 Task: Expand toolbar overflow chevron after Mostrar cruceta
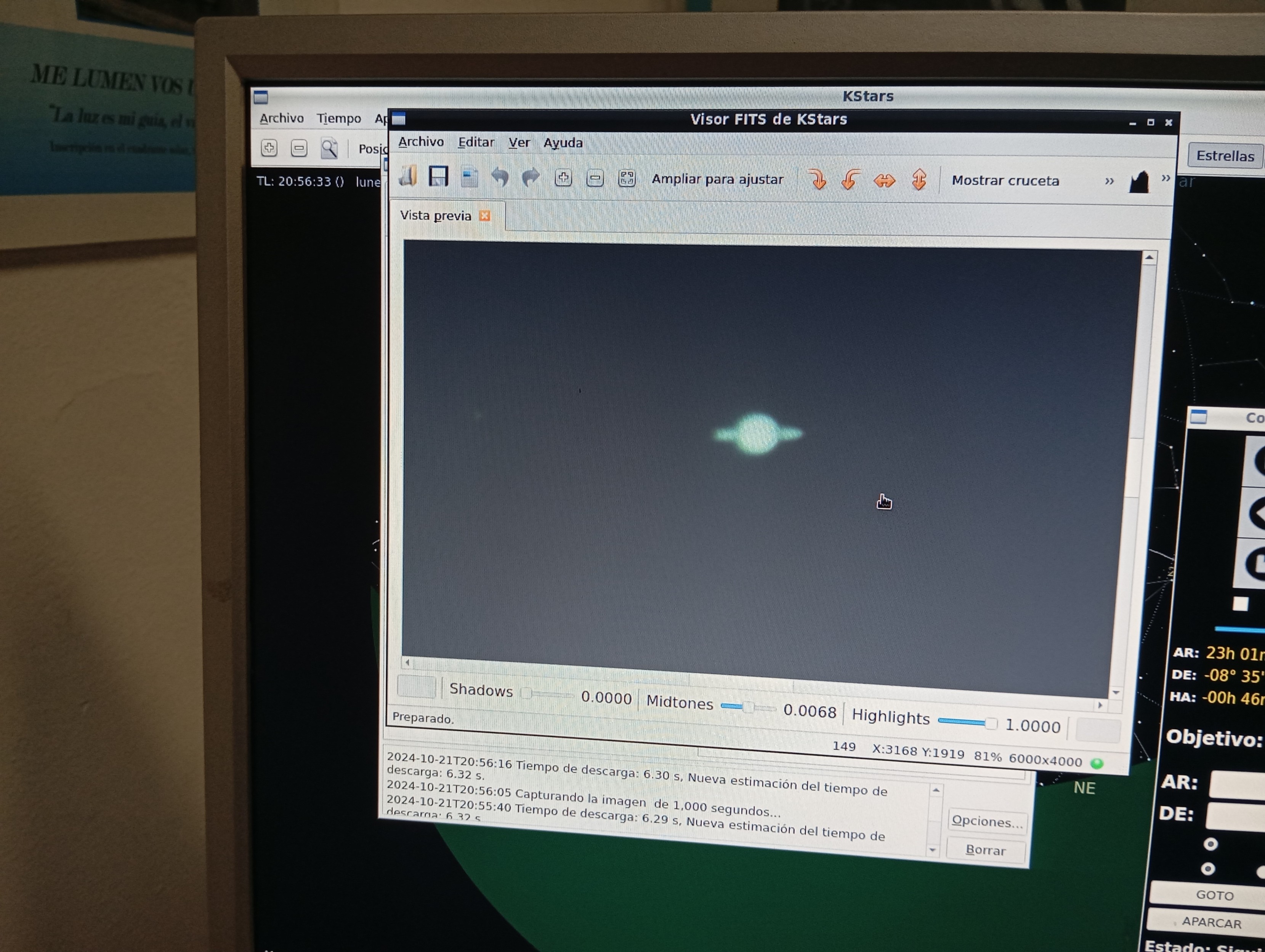[x=1109, y=181]
